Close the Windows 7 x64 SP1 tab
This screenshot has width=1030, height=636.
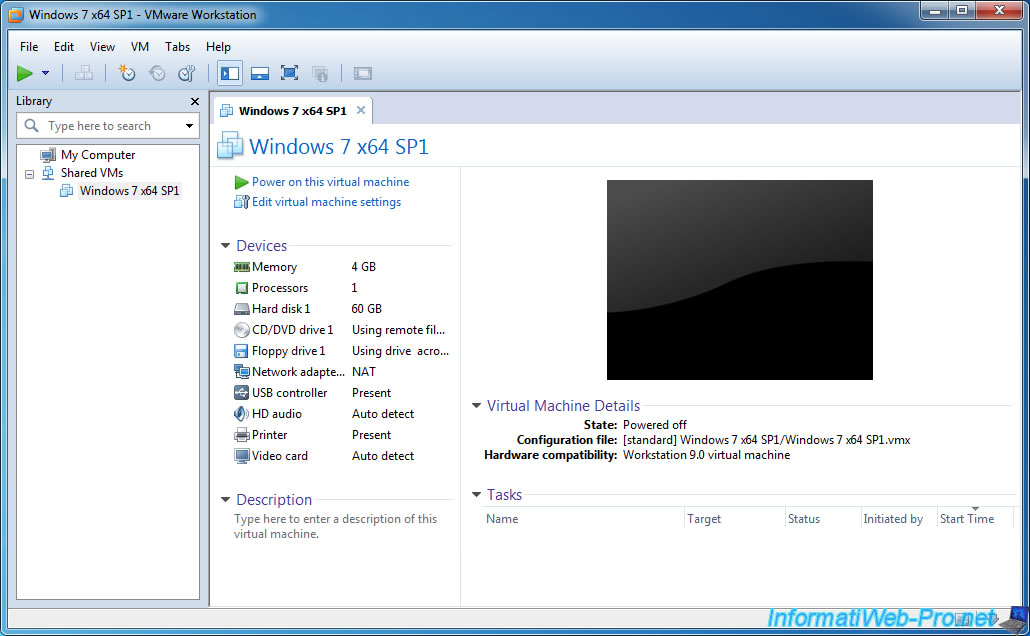[x=361, y=110]
